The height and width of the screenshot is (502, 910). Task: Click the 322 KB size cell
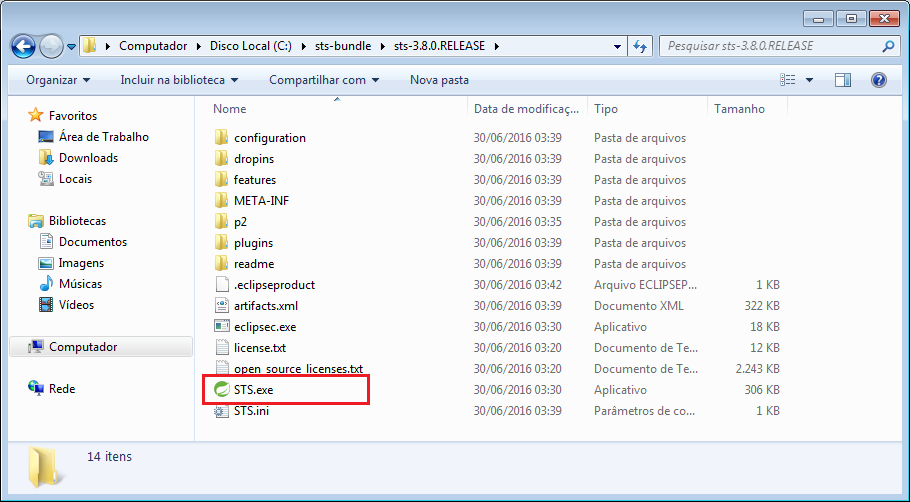(x=762, y=306)
